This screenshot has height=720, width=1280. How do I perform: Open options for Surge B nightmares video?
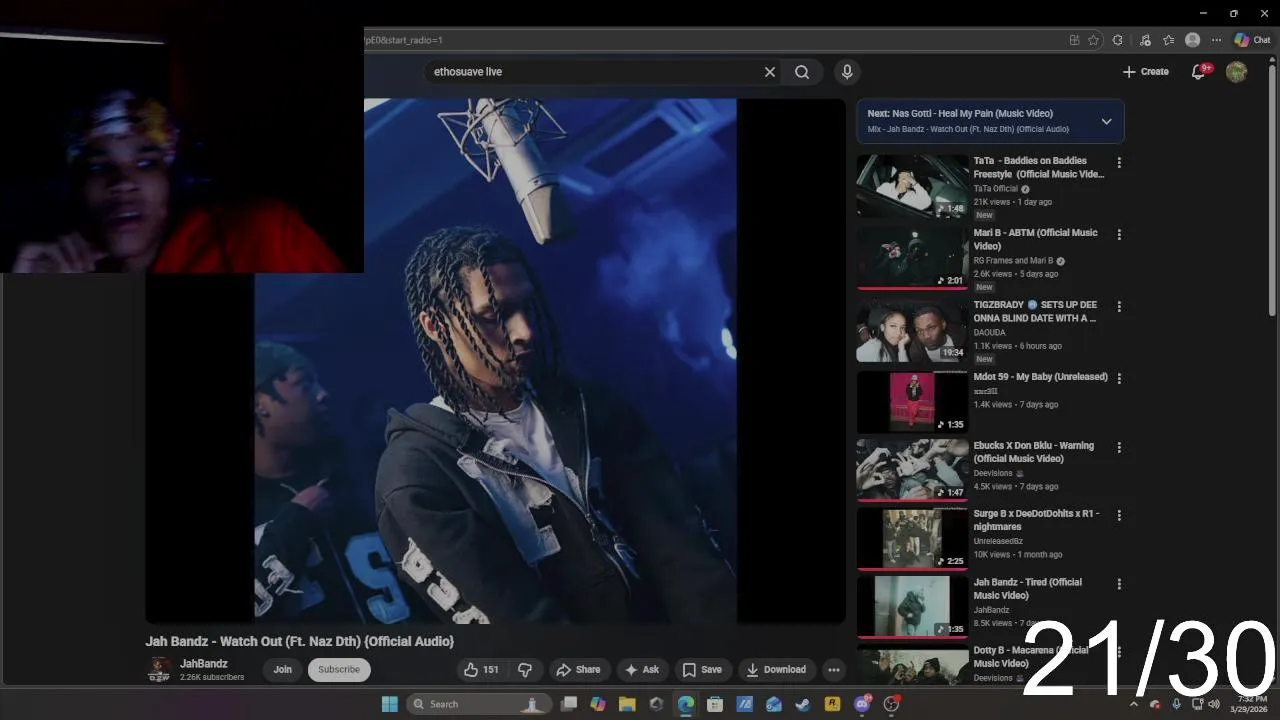(1119, 515)
